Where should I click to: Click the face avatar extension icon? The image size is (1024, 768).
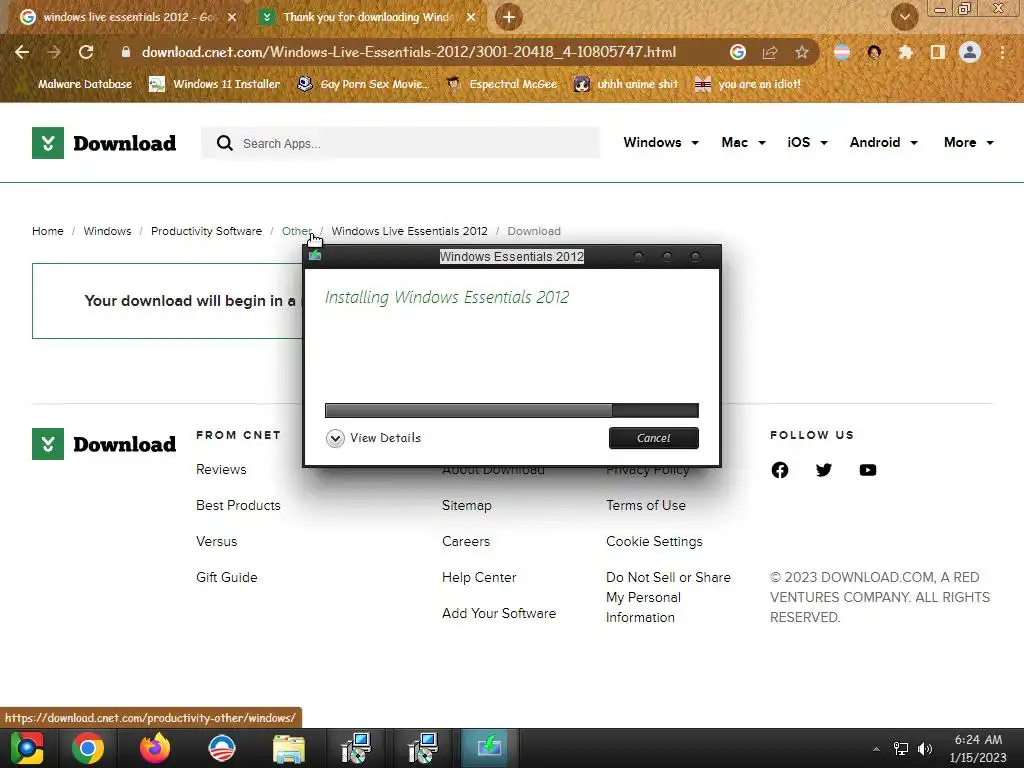[874, 52]
